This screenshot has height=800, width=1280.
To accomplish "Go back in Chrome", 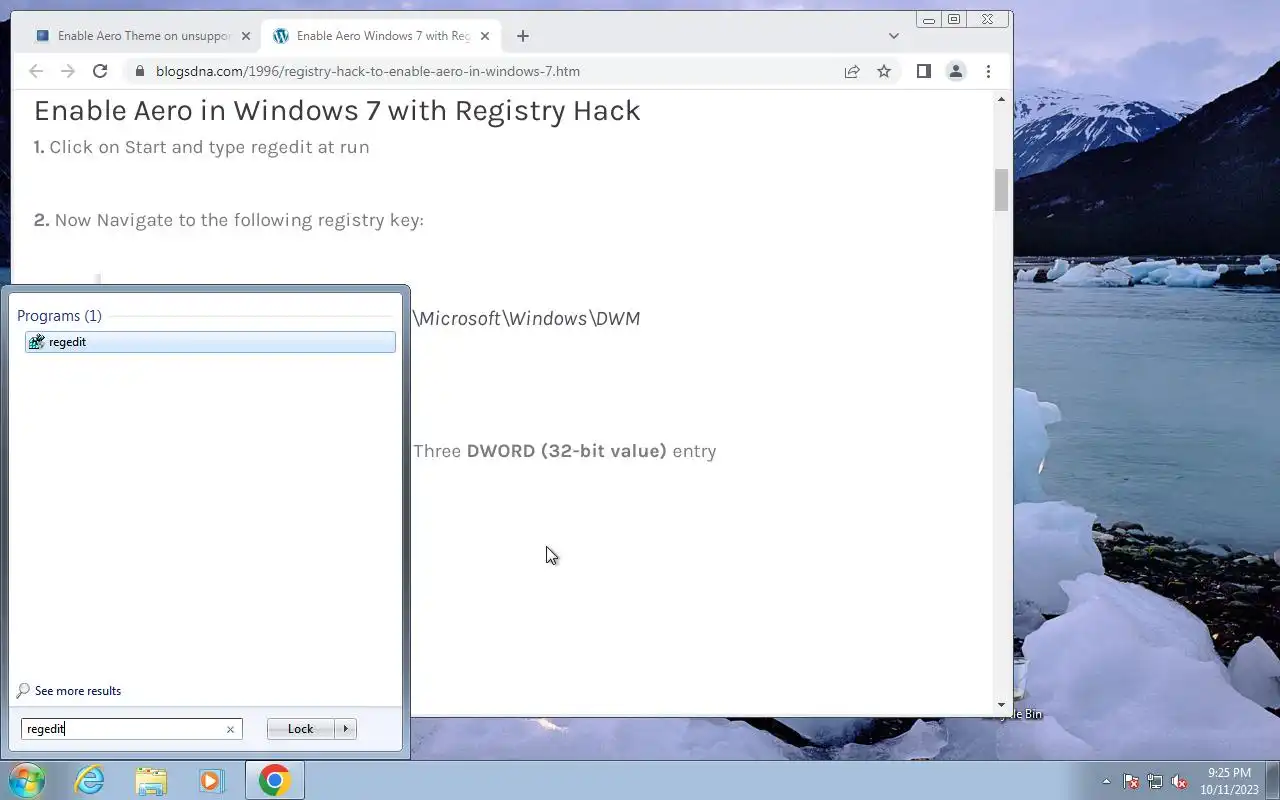I will pyautogui.click(x=36, y=71).
